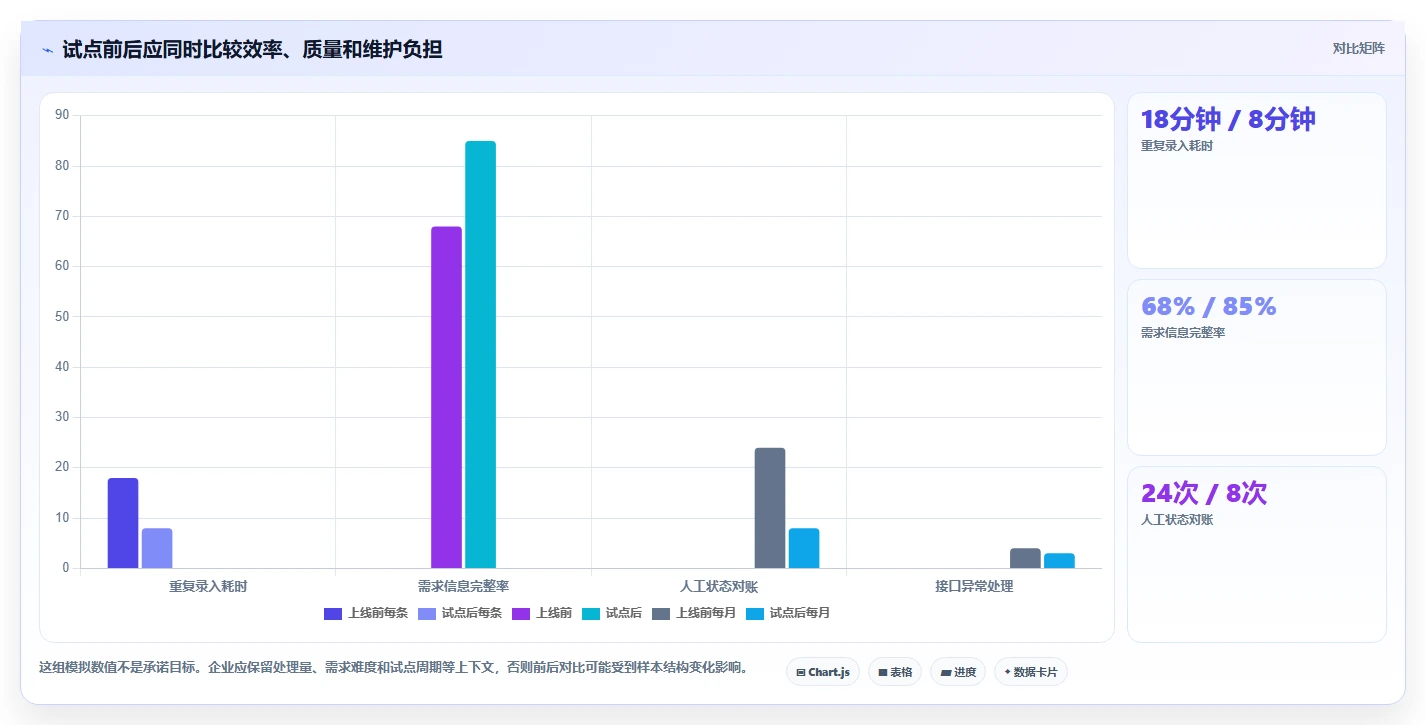Image resolution: width=1426 pixels, height=725 pixels.
Task: Click the 数据卡片 tag chip
Action: pos(1031,672)
